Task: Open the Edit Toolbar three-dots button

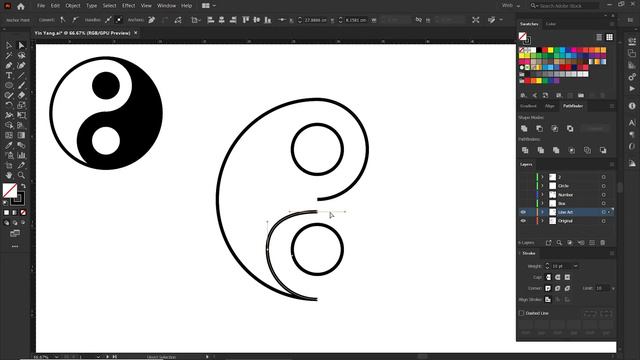Action: 15,247
